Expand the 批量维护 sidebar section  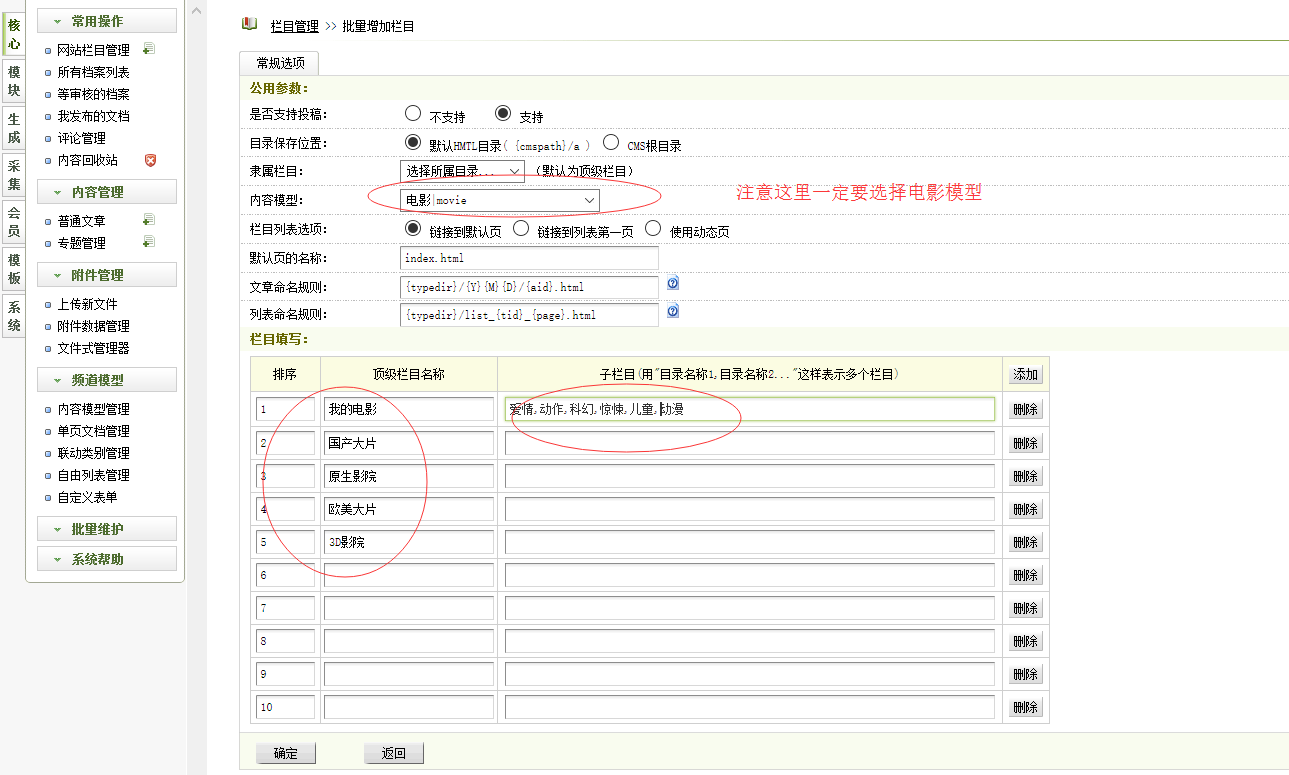[x=107, y=529]
